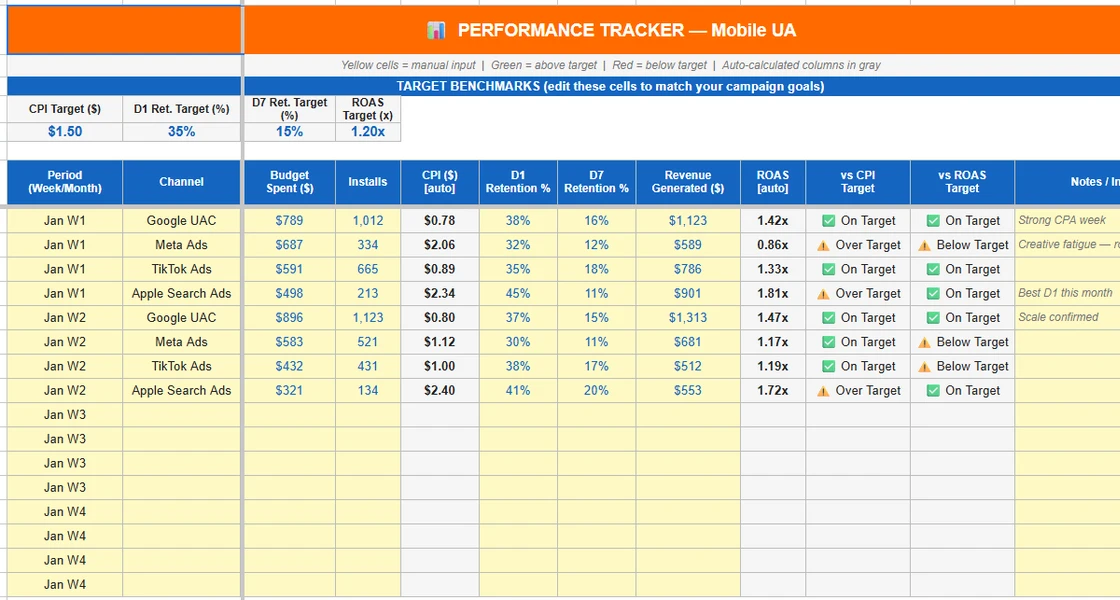The height and width of the screenshot is (600, 1120).
Task: Select the Jan W1 Apple Search Ads channel cell
Action: coord(181,294)
